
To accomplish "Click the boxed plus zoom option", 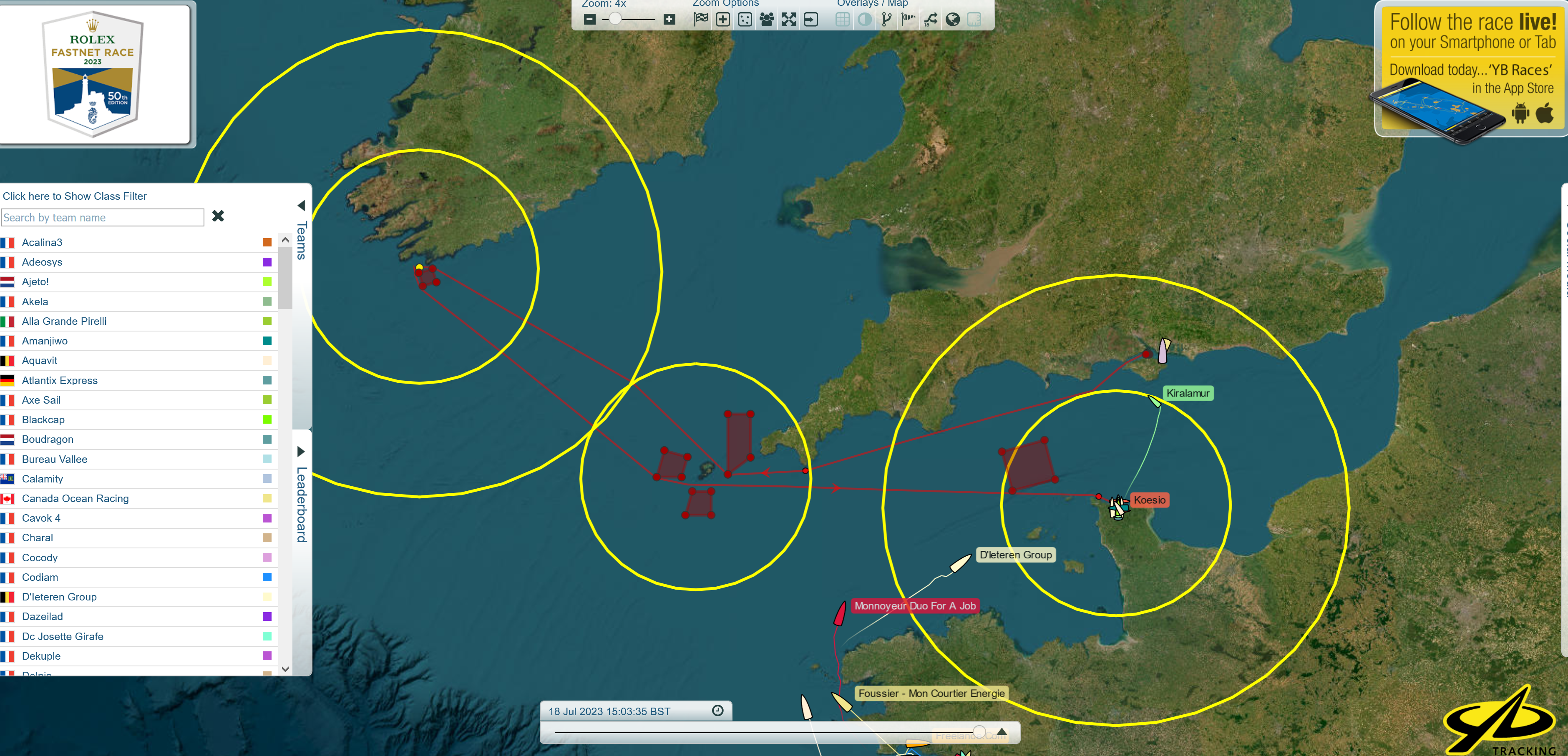I will (722, 20).
